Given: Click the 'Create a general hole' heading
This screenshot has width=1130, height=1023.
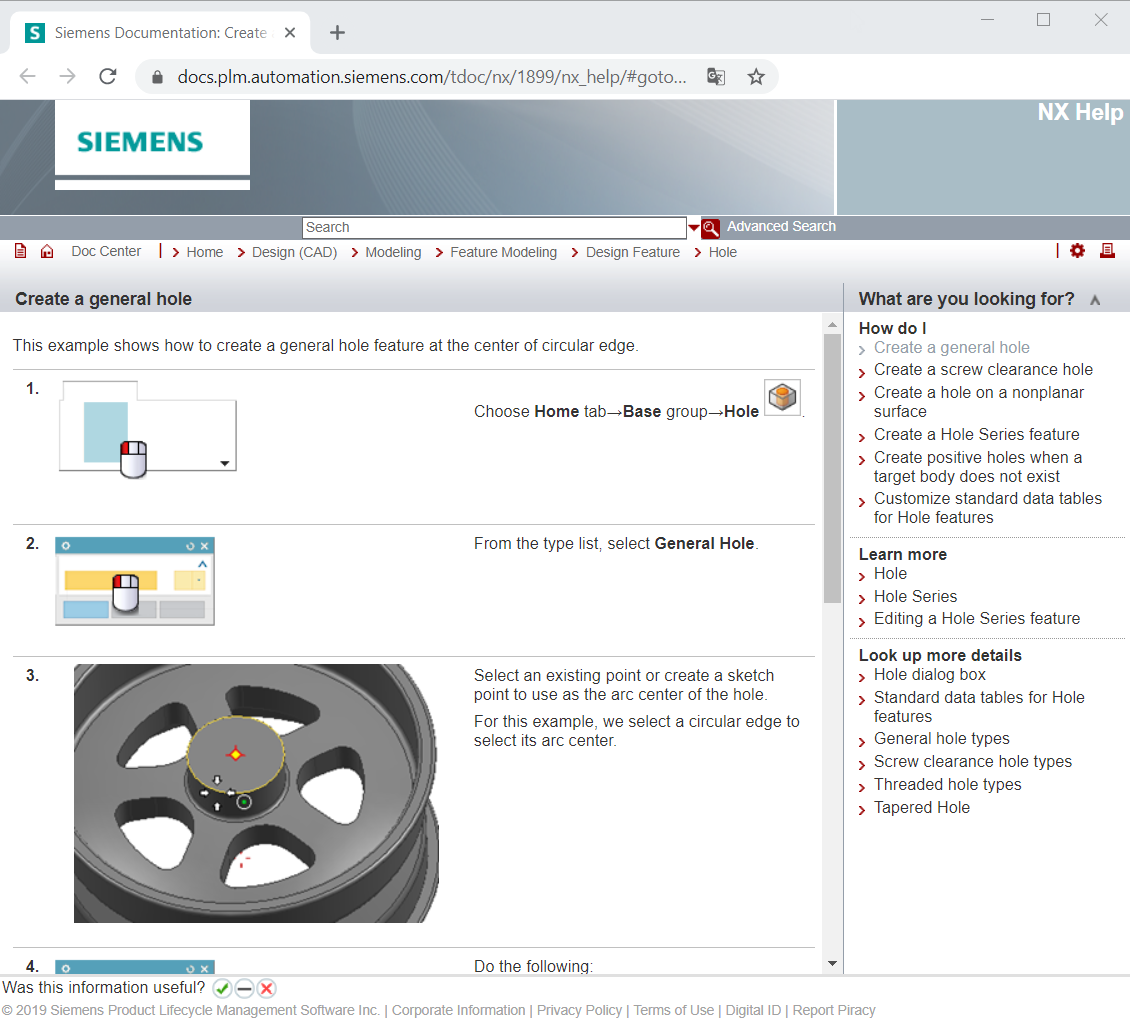Looking at the screenshot, I should [x=104, y=299].
